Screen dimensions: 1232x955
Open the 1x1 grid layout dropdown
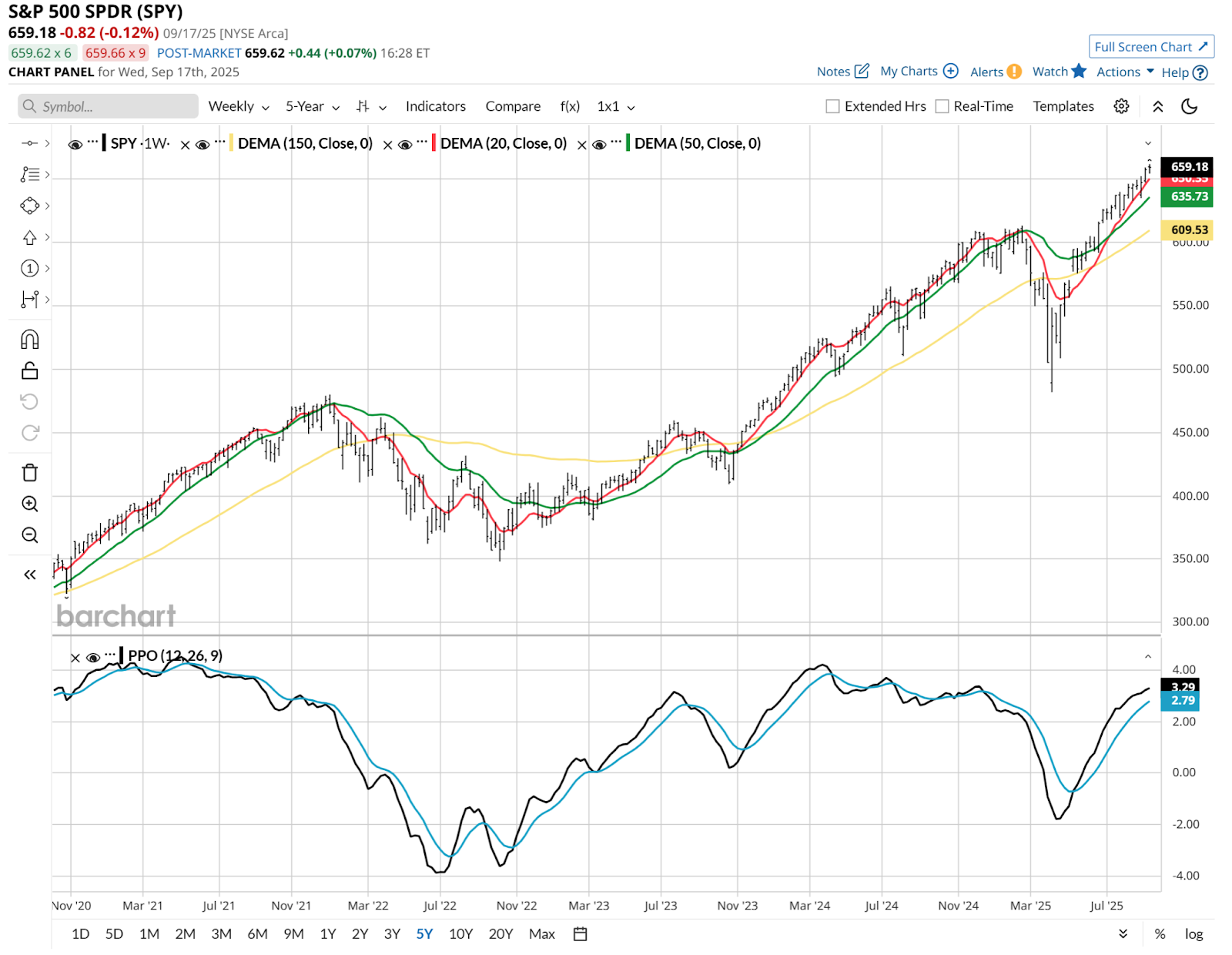point(616,106)
